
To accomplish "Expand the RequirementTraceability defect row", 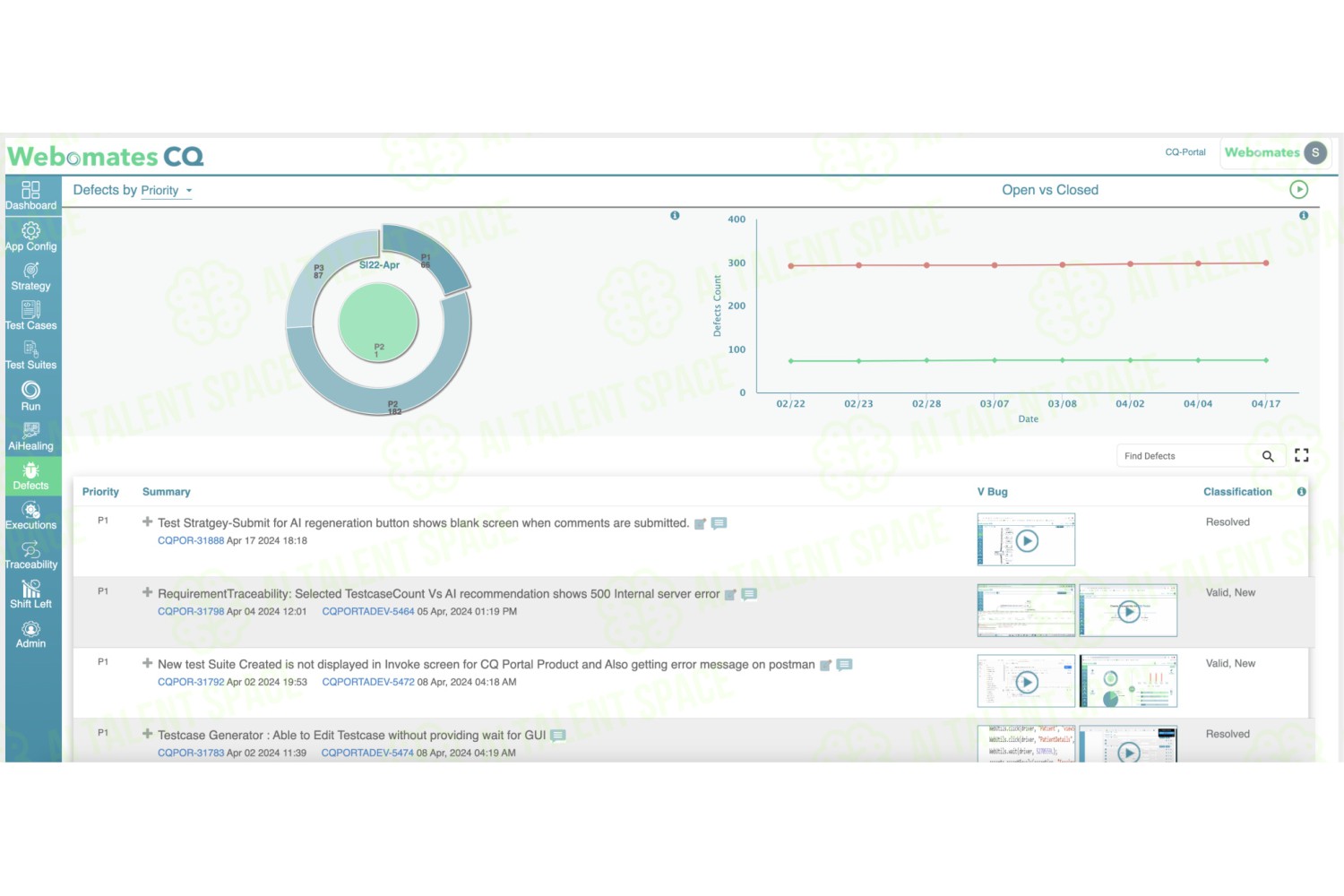I will tap(147, 592).
